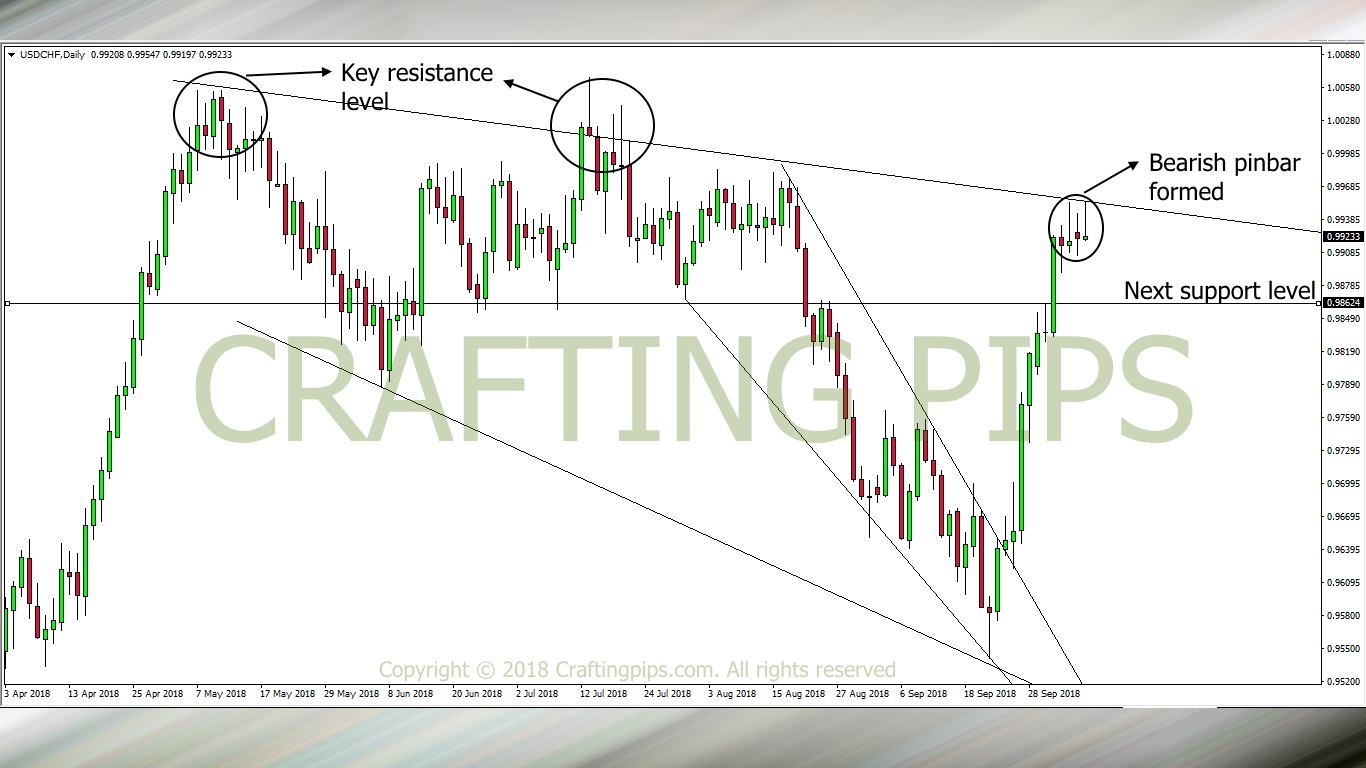Click the 0.99685 price axis label
This screenshot has height=768, width=1366.
click(1343, 187)
